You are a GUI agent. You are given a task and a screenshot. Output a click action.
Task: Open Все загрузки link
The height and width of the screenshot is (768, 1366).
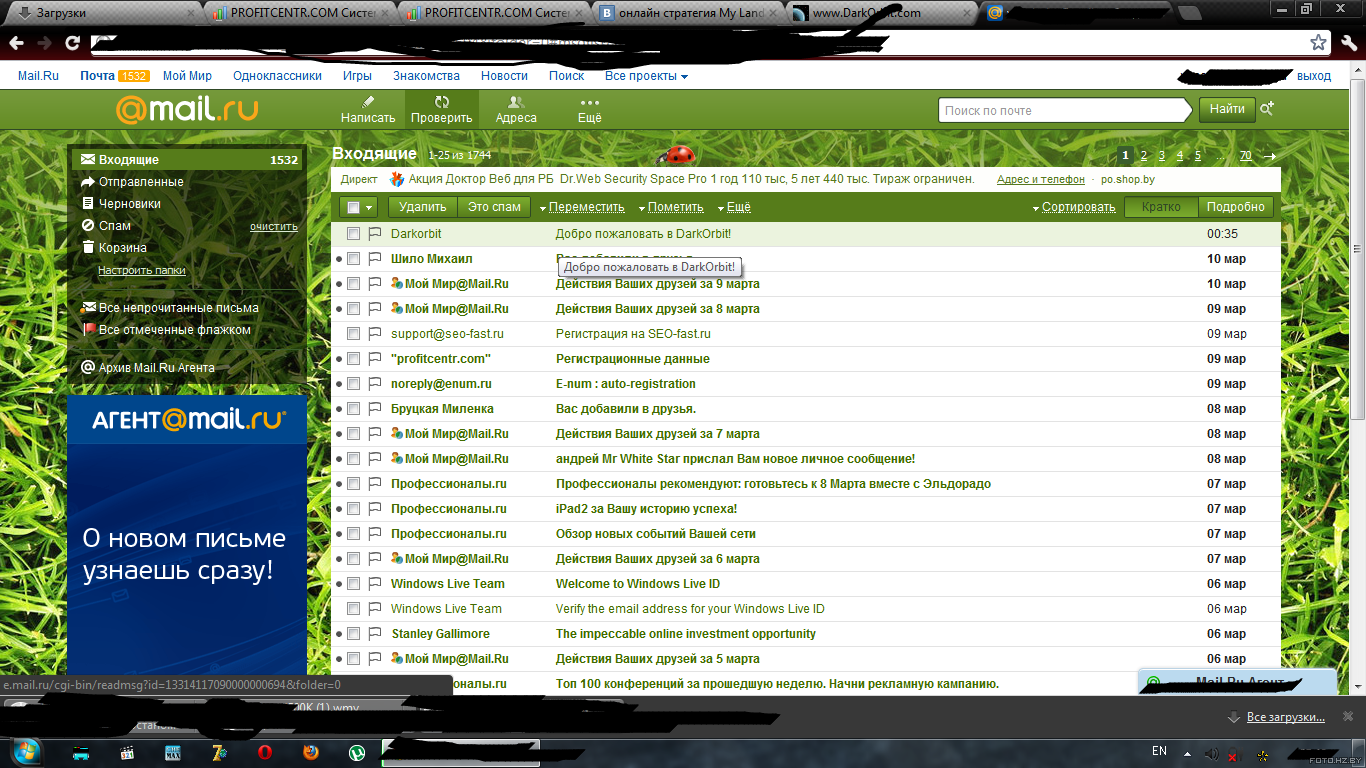1285,717
